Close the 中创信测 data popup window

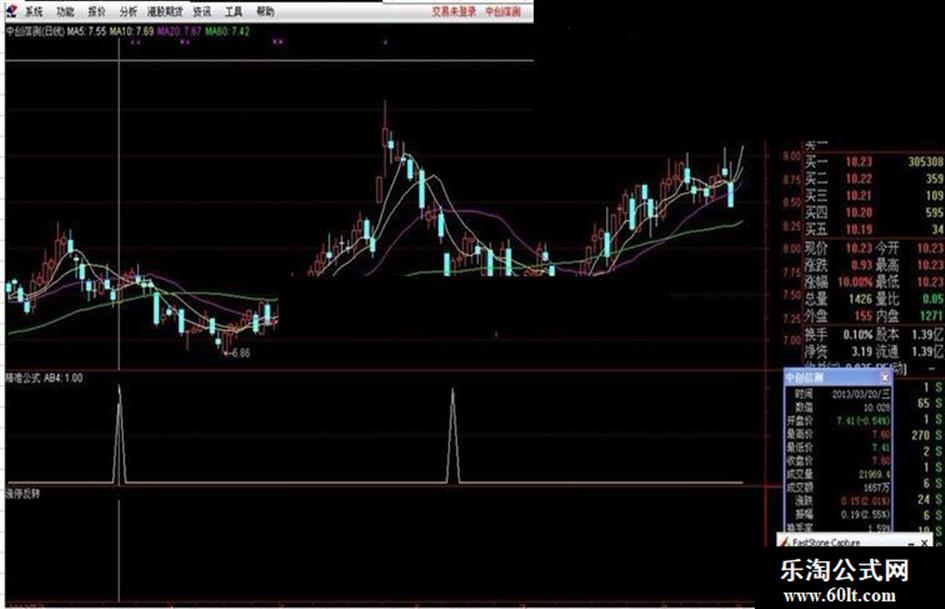(x=885, y=377)
